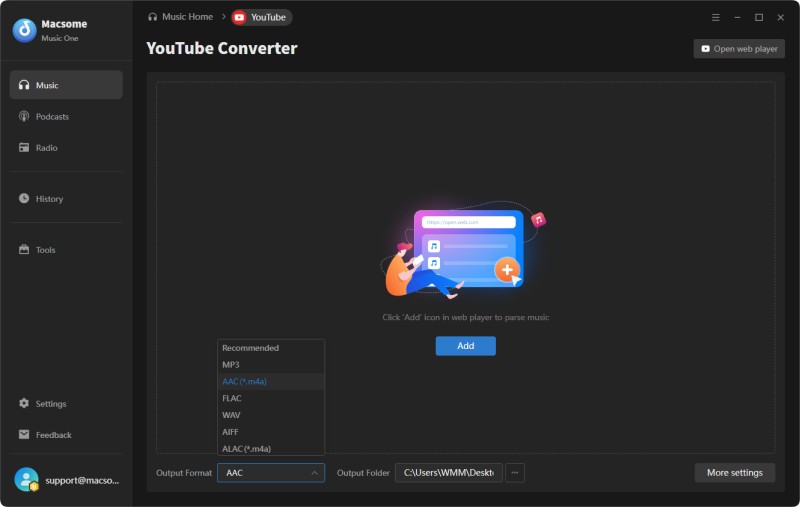Choose Recommended from the format list
Screen dimensions: 800x507
pos(271,348)
